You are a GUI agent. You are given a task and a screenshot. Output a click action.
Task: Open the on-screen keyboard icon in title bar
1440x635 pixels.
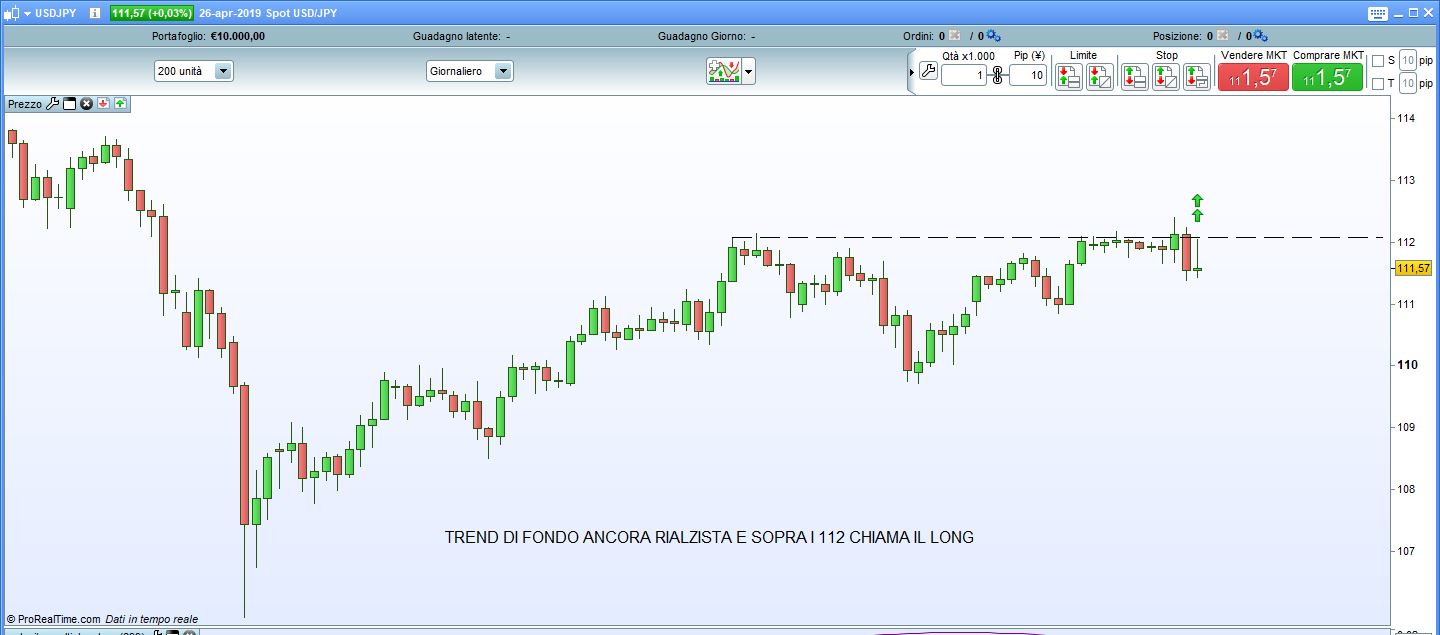tap(1378, 13)
